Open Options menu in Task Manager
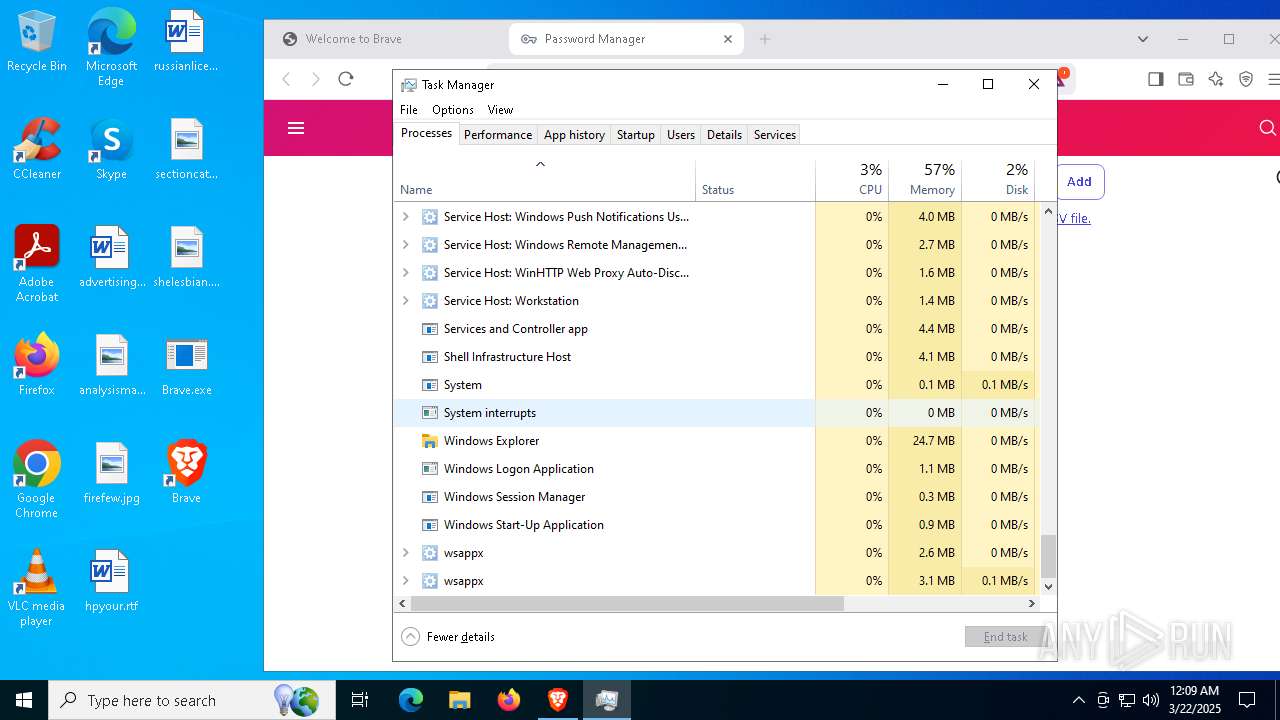The height and width of the screenshot is (720, 1280). (x=453, y=110)
